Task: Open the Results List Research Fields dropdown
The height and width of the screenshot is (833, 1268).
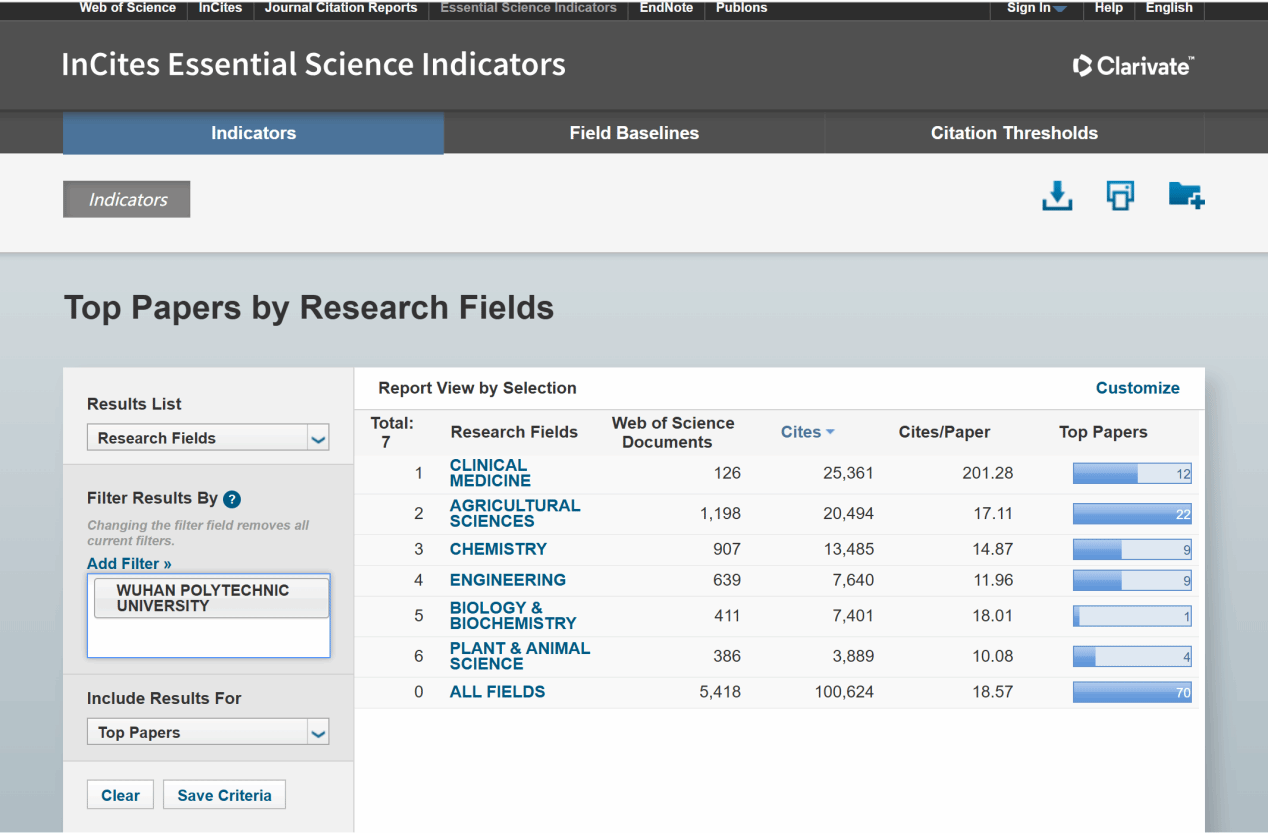Action: click(208, 438)
